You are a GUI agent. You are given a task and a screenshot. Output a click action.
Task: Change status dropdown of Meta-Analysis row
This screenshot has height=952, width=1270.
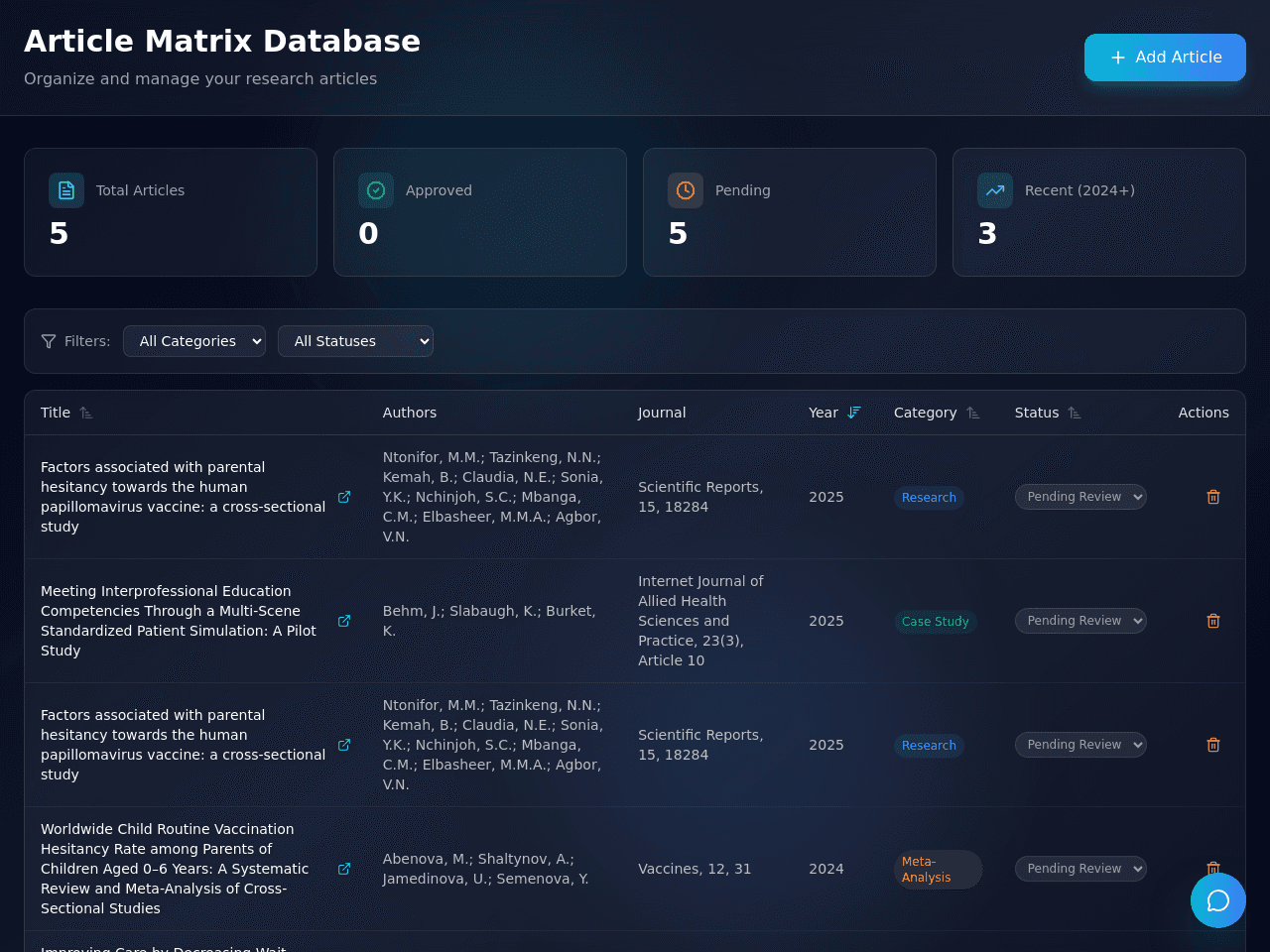coord(1080,869)
